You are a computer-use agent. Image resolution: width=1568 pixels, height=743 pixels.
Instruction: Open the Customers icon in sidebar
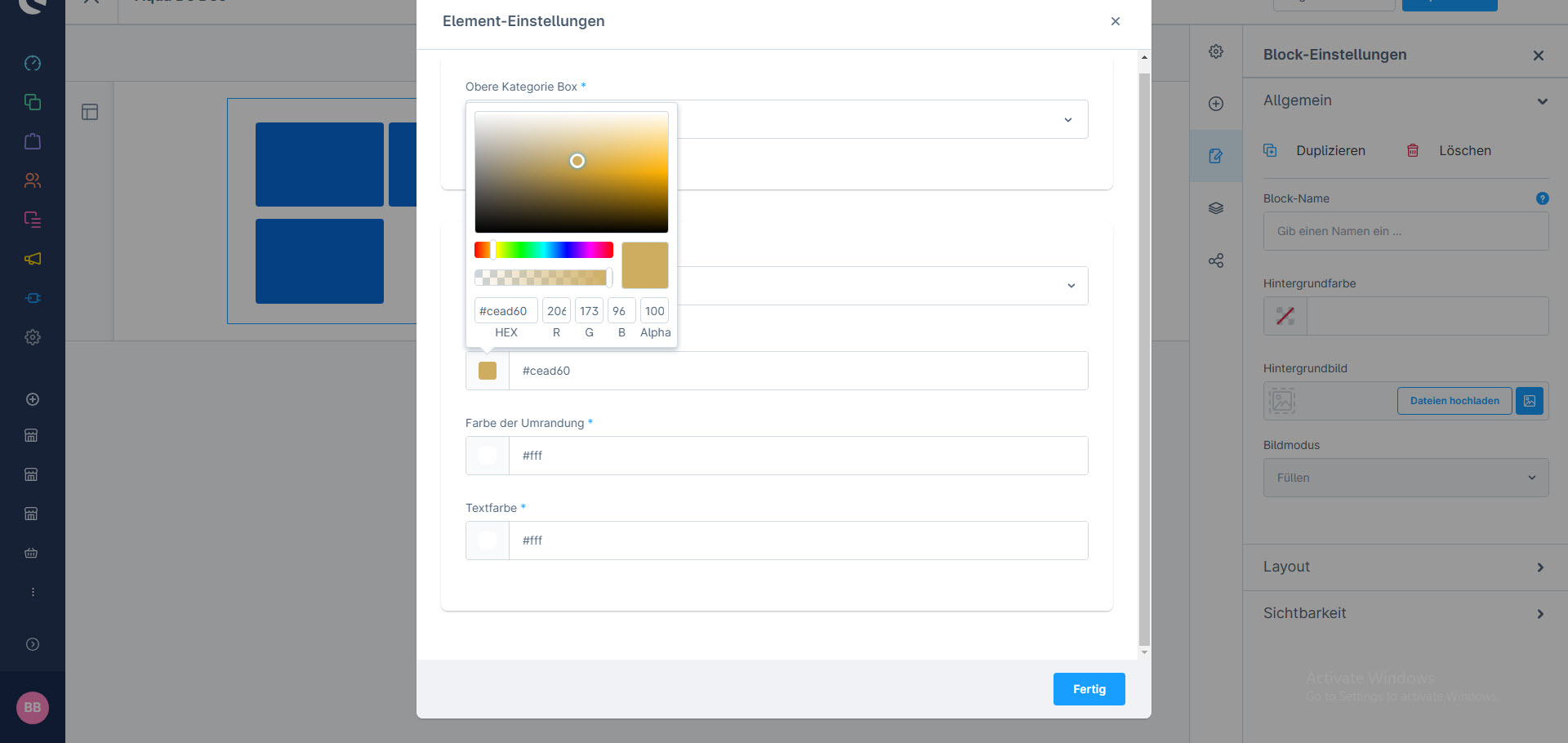pos(33,180)
